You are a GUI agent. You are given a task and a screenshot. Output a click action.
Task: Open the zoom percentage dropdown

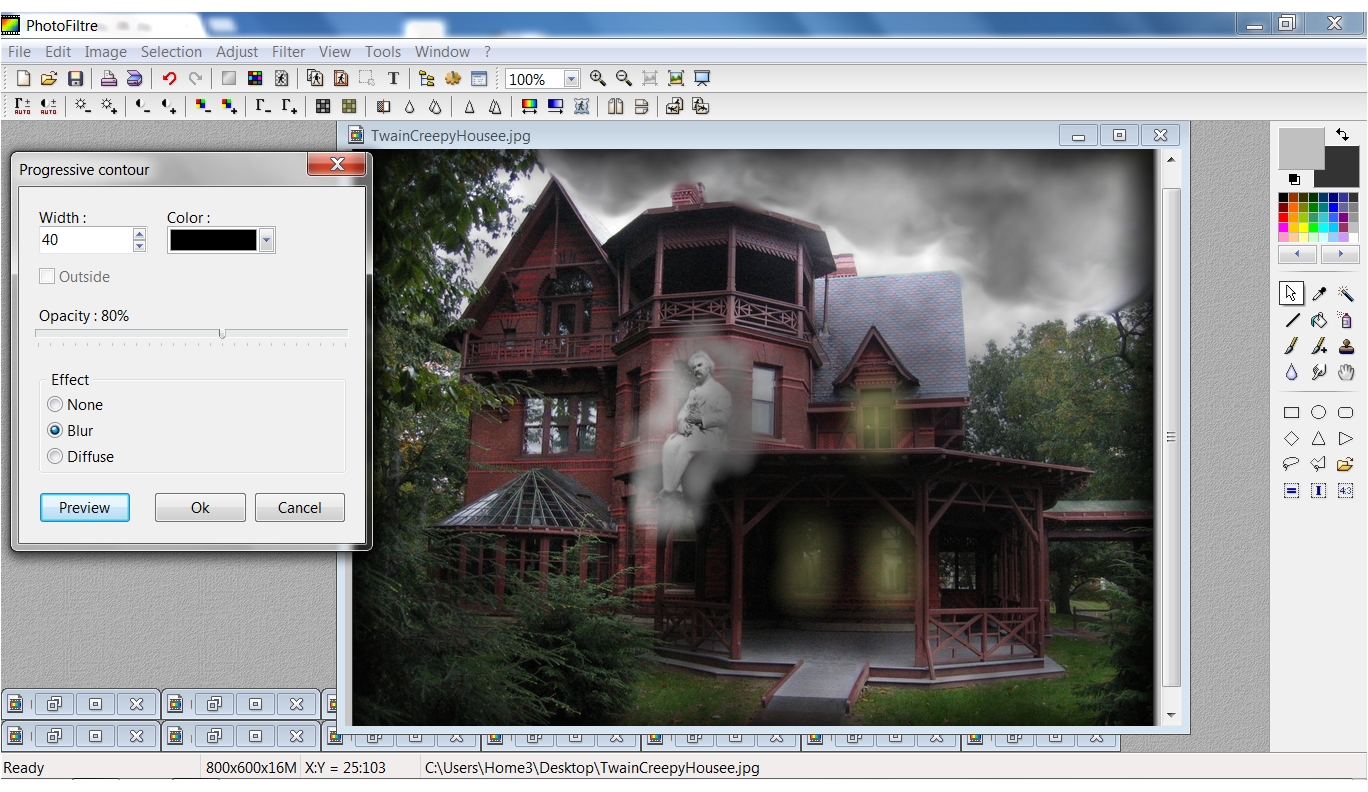click(571, 79)
